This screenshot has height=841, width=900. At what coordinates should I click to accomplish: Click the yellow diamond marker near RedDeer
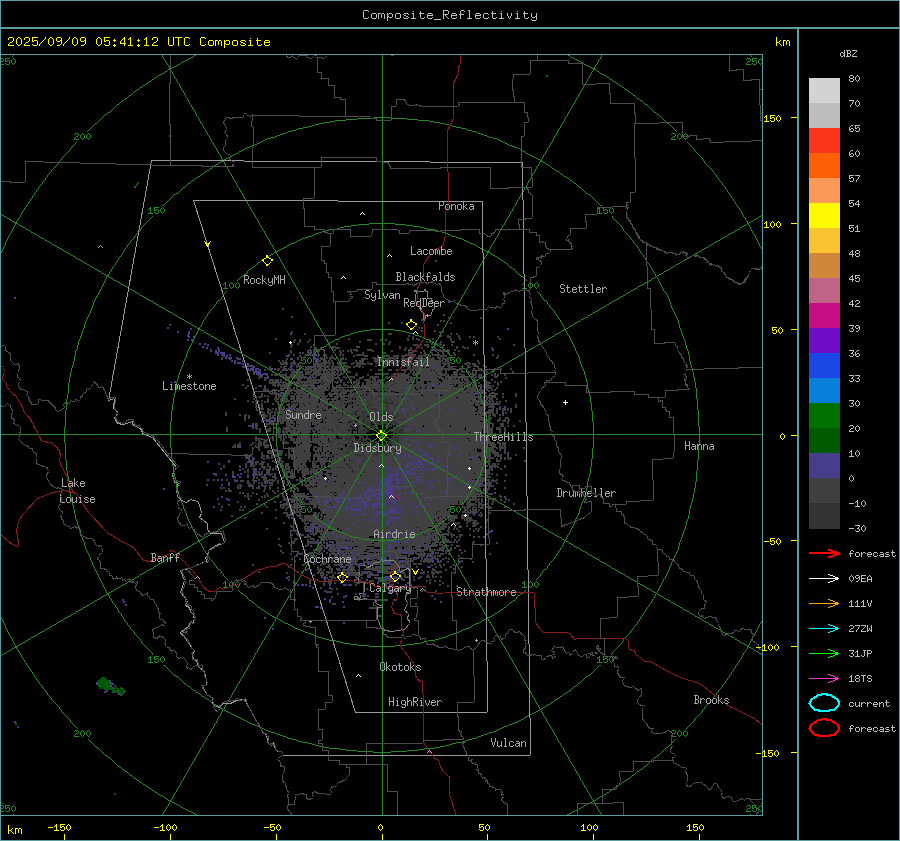click(x=412, y=325)
